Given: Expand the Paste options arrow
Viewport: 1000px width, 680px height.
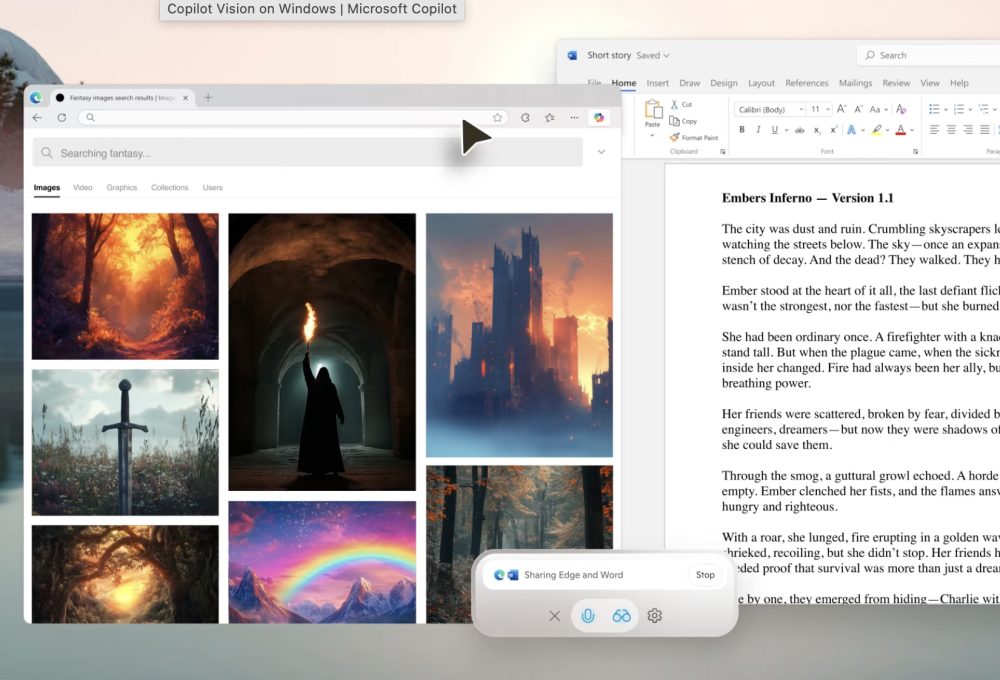Looking at the screenshot, I should click(x=652, y=135).
